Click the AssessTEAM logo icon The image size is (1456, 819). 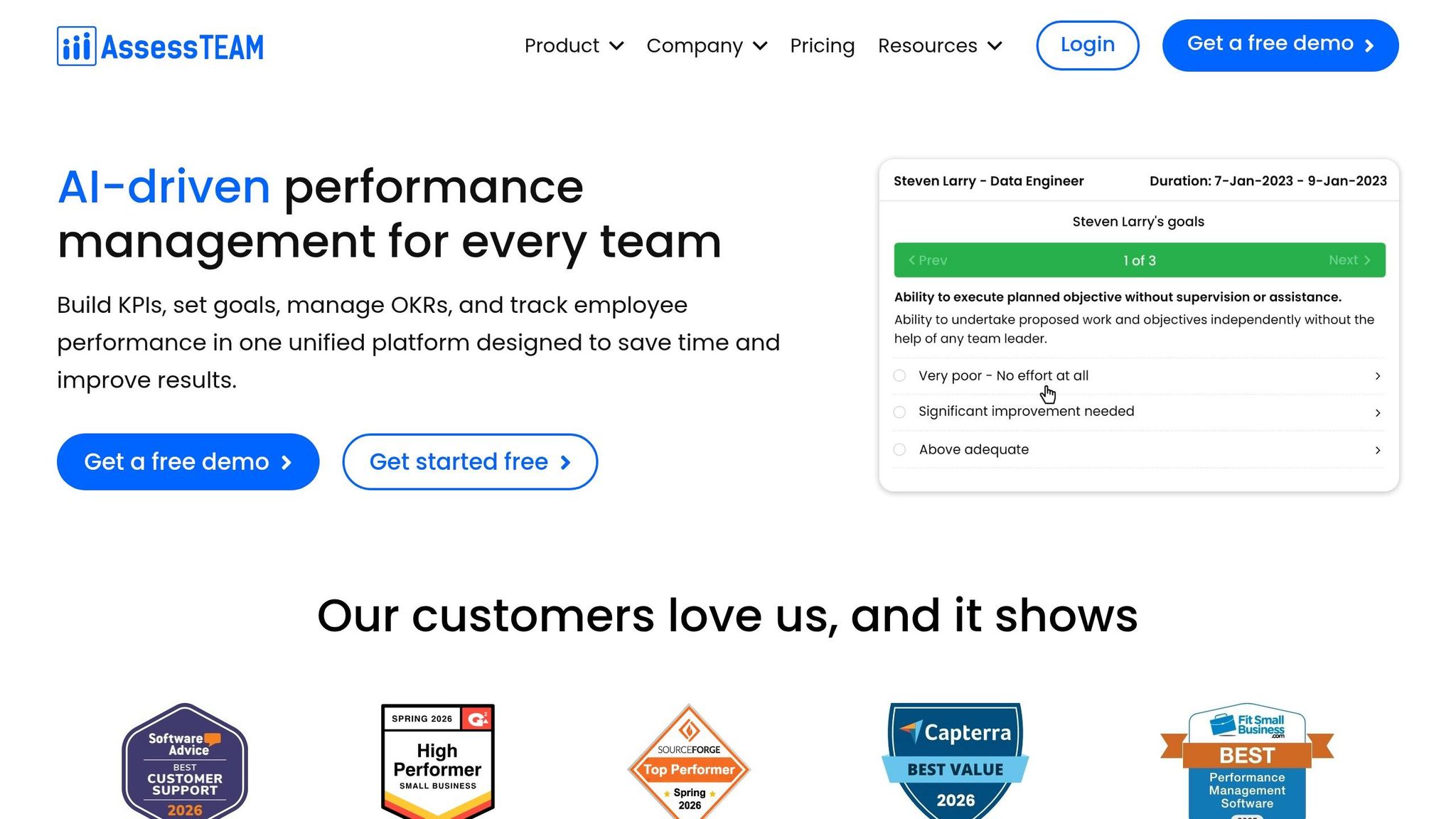(77, 46)
